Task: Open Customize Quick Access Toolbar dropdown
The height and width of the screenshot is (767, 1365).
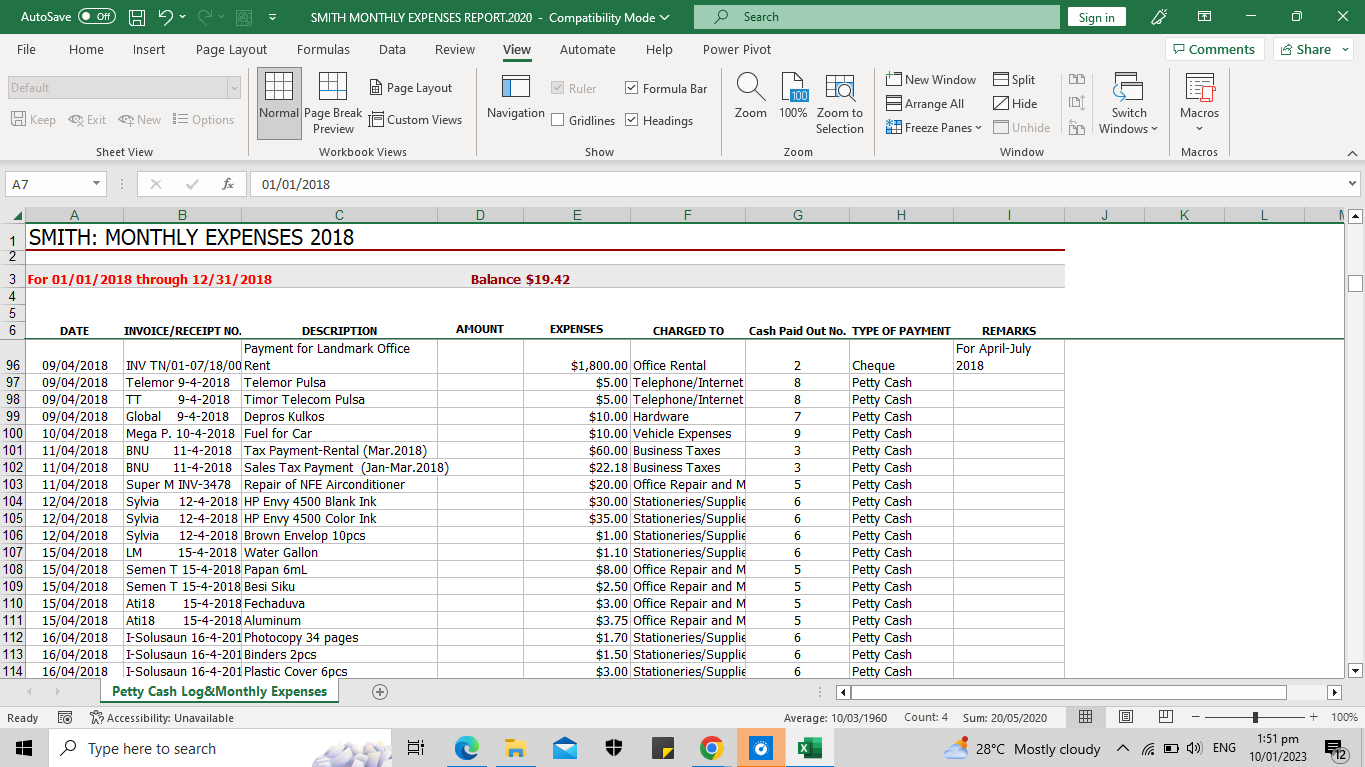Action: (x=272, y=17)
